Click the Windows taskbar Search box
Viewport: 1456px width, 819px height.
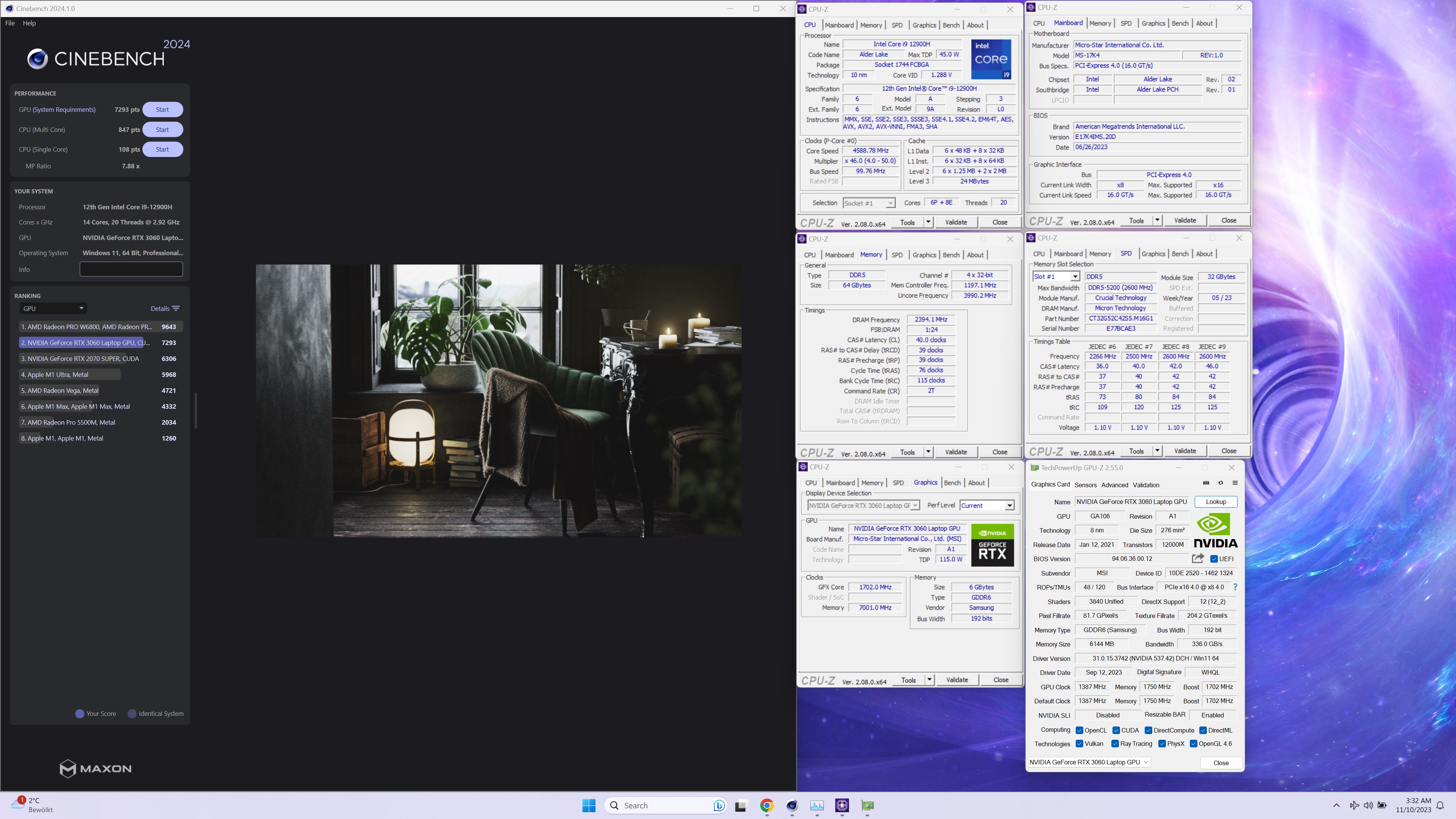coord(665,805)
